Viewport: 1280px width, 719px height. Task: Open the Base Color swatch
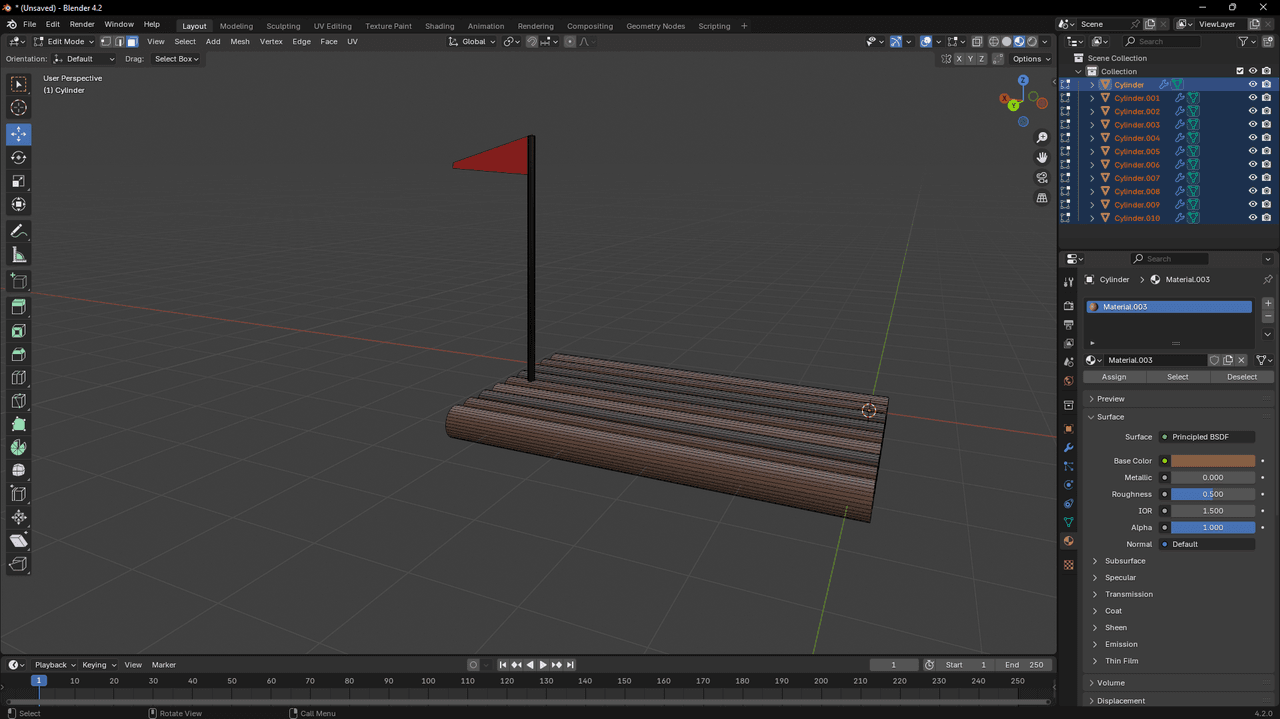coord(1213,461)
